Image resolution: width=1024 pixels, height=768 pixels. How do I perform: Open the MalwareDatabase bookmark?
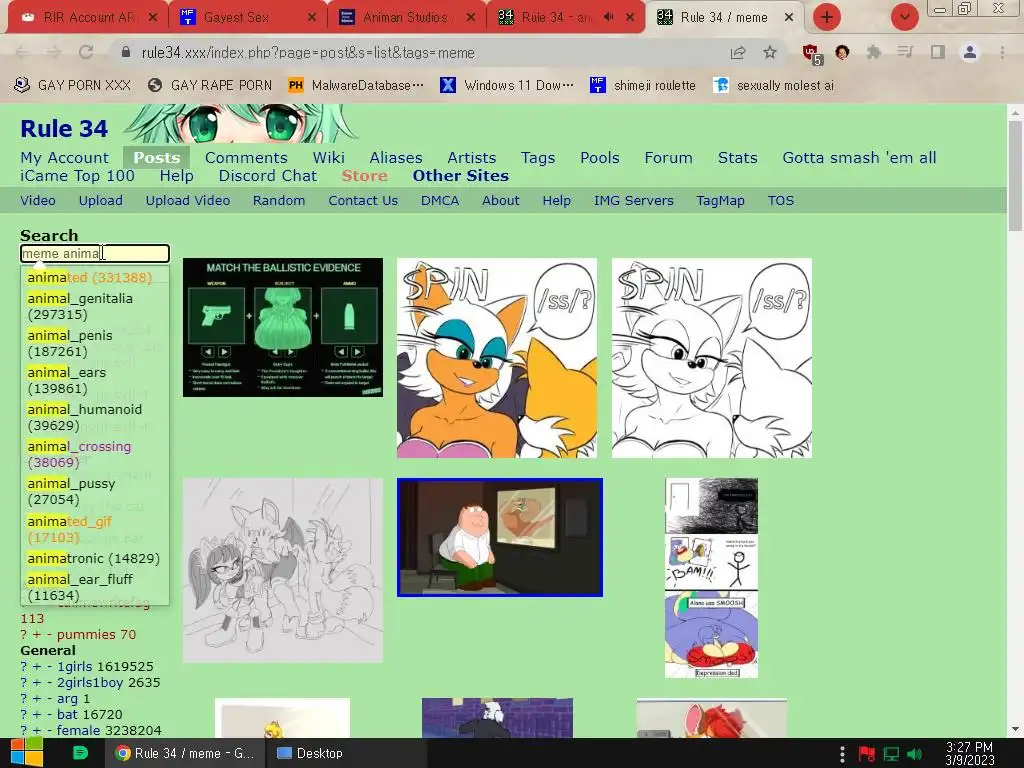(356, 85)
